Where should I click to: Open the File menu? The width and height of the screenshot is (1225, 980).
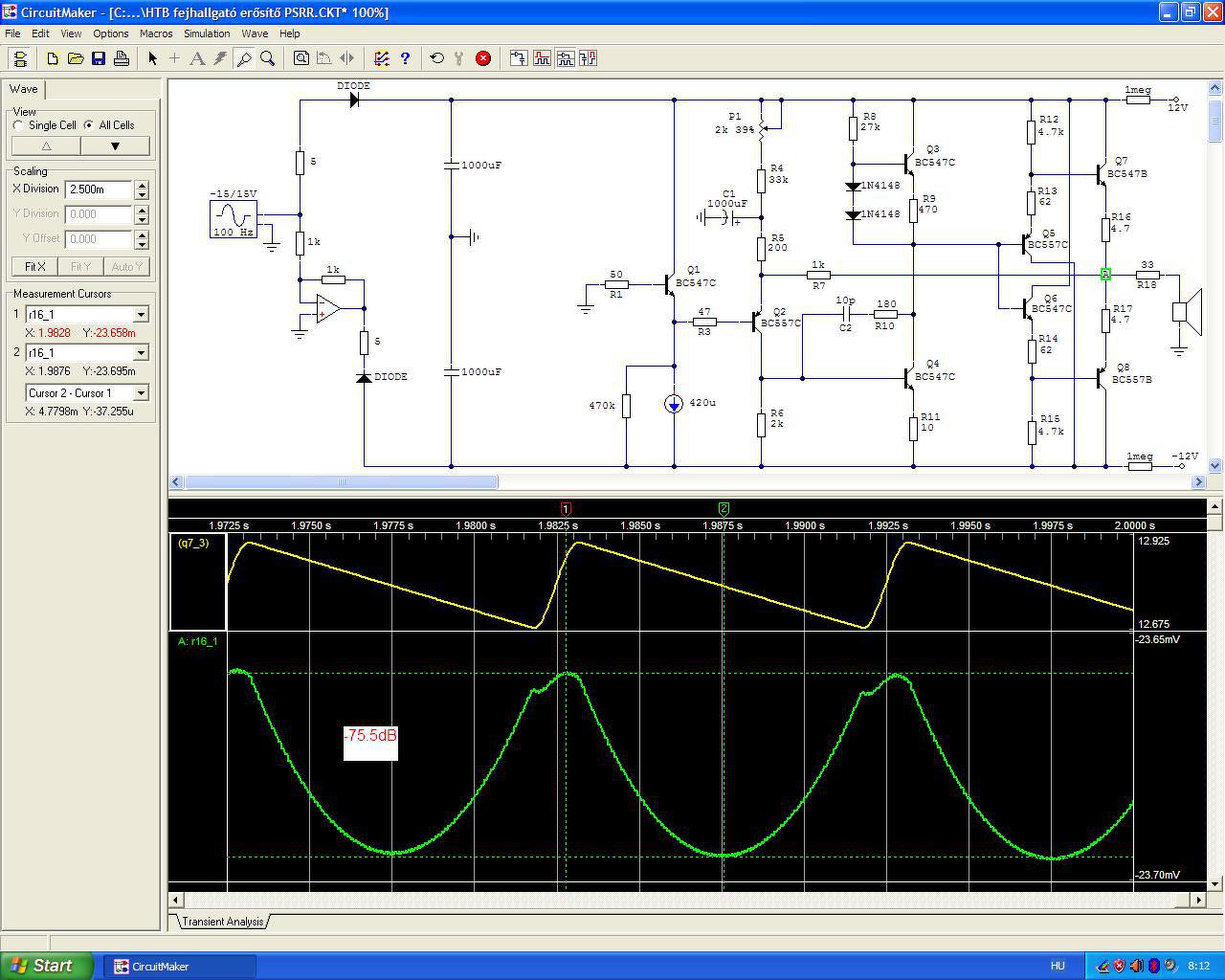pos(12,33)
